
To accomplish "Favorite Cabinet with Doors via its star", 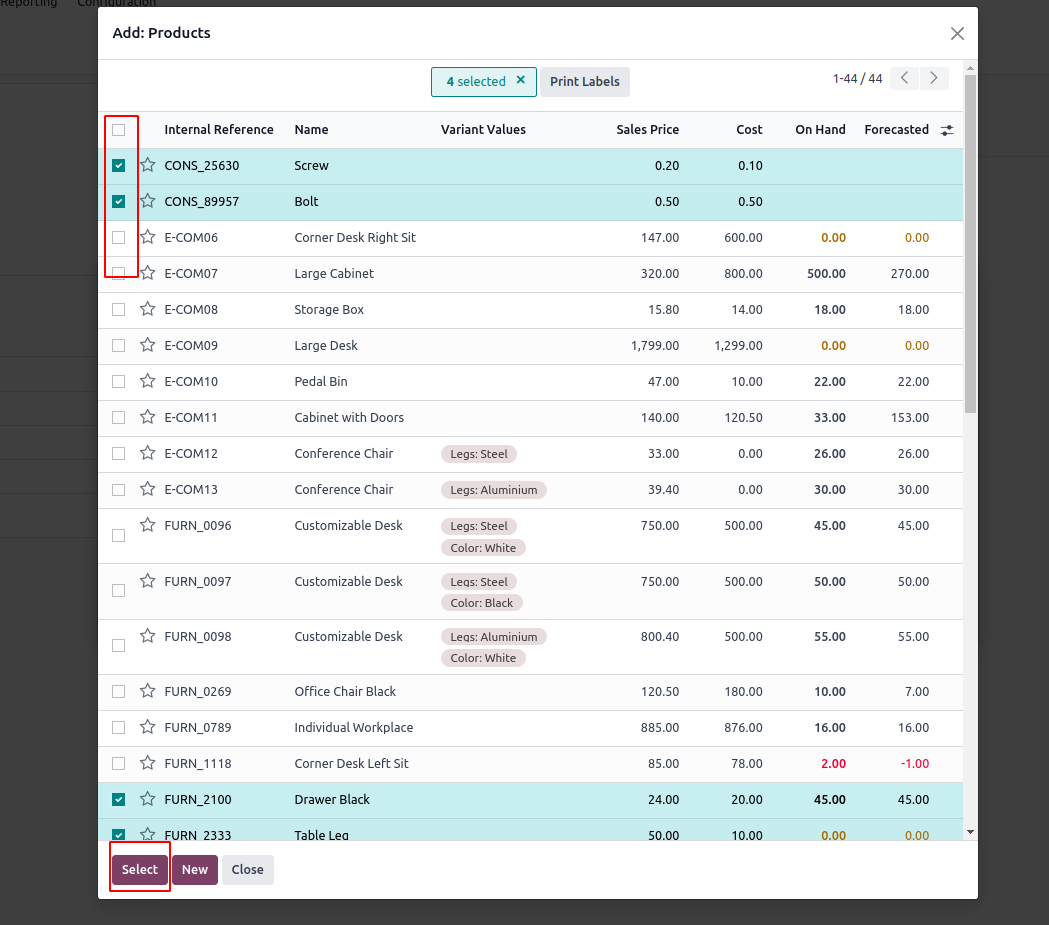I will (x=148, y=417).
